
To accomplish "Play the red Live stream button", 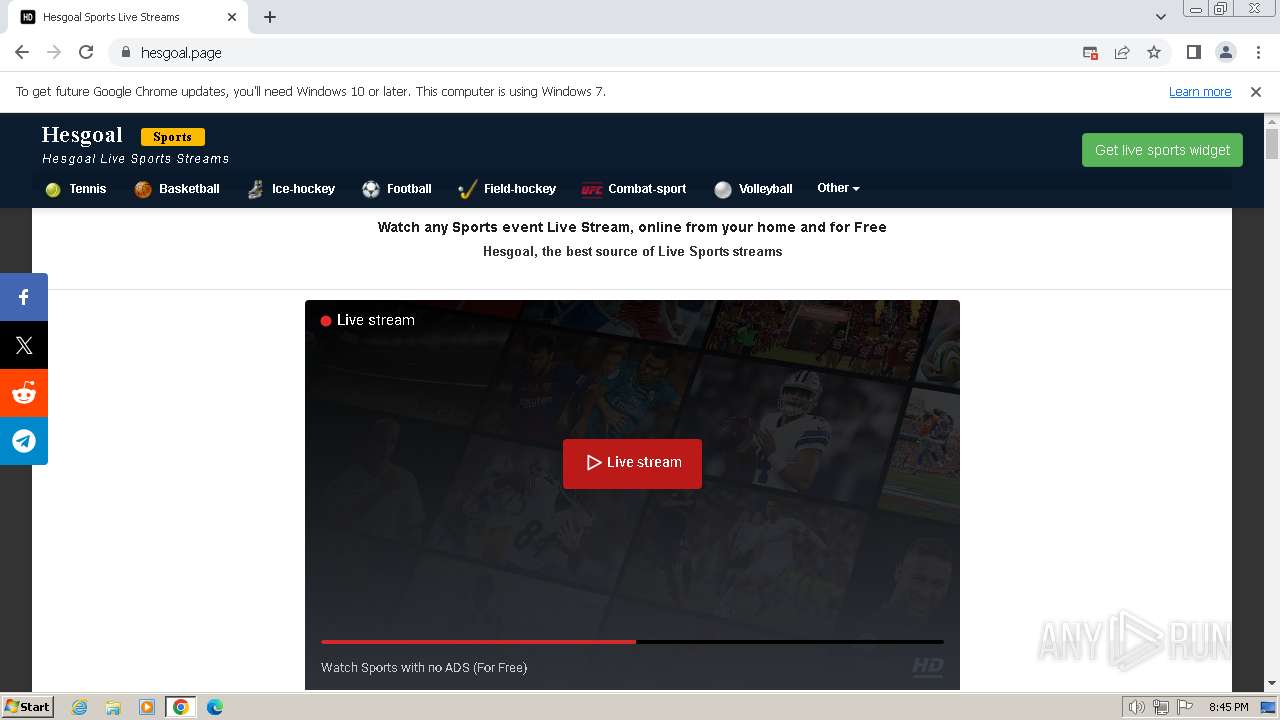I will point(632,463).
